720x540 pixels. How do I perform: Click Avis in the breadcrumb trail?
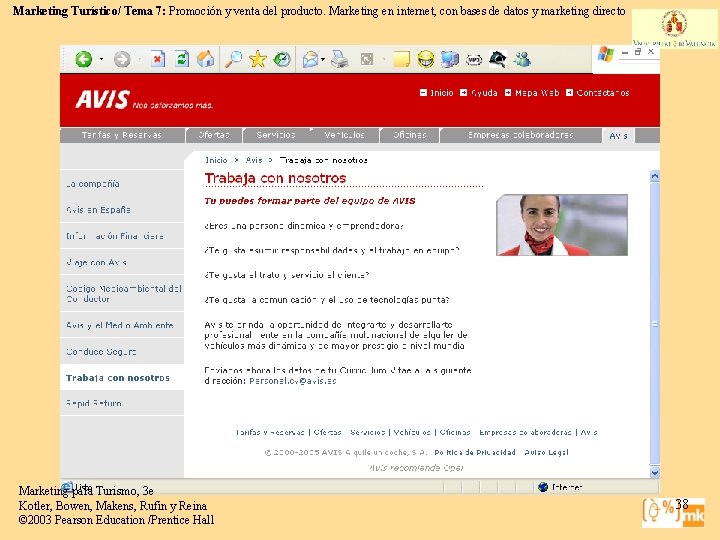(x=254, y=160)
